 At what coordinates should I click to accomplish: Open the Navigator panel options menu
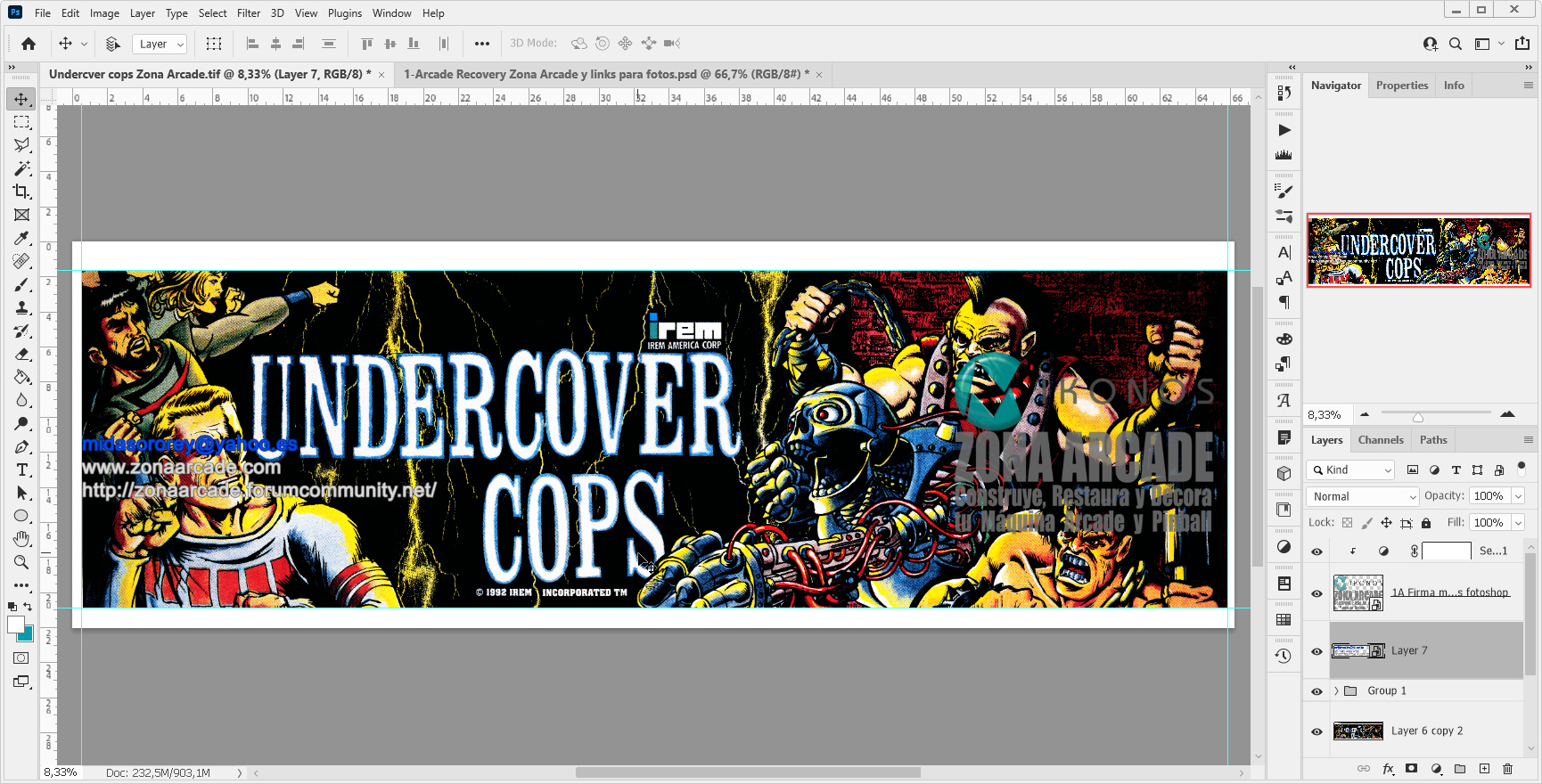tap(1528, 86)
